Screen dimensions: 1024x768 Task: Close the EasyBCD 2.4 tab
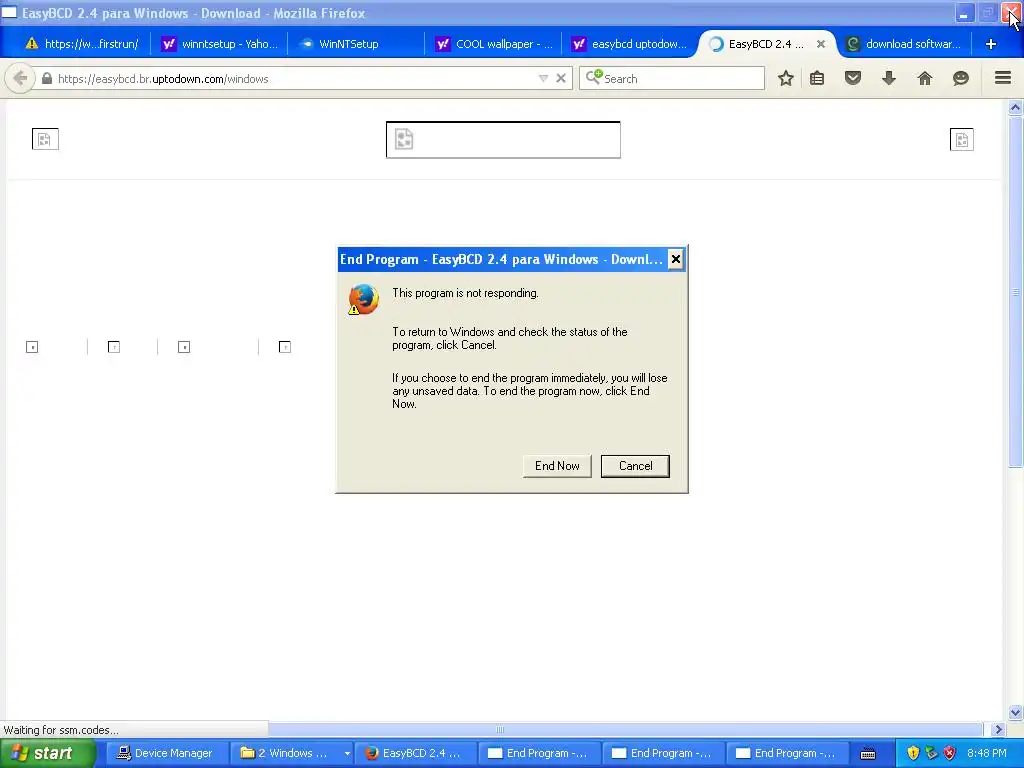pos(821,44)
